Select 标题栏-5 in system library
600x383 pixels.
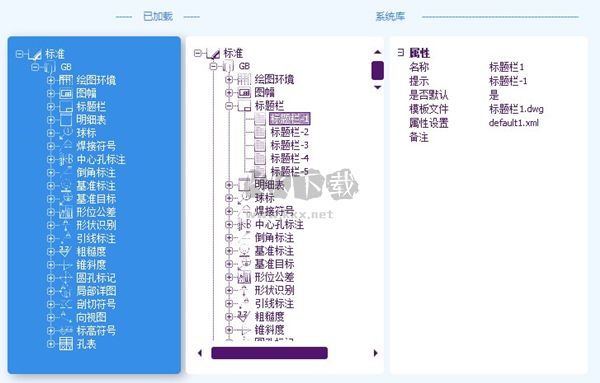pyautogui.click(x=290, y=171)
